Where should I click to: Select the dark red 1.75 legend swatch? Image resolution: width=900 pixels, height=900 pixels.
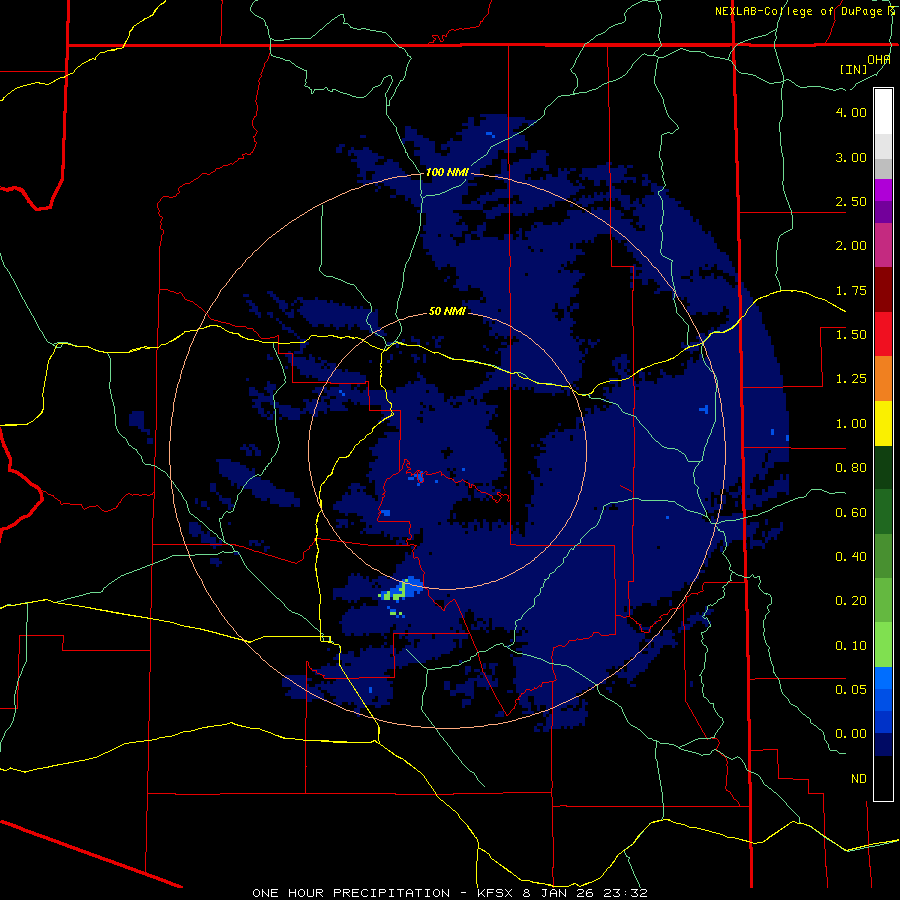tap(883, 290)
